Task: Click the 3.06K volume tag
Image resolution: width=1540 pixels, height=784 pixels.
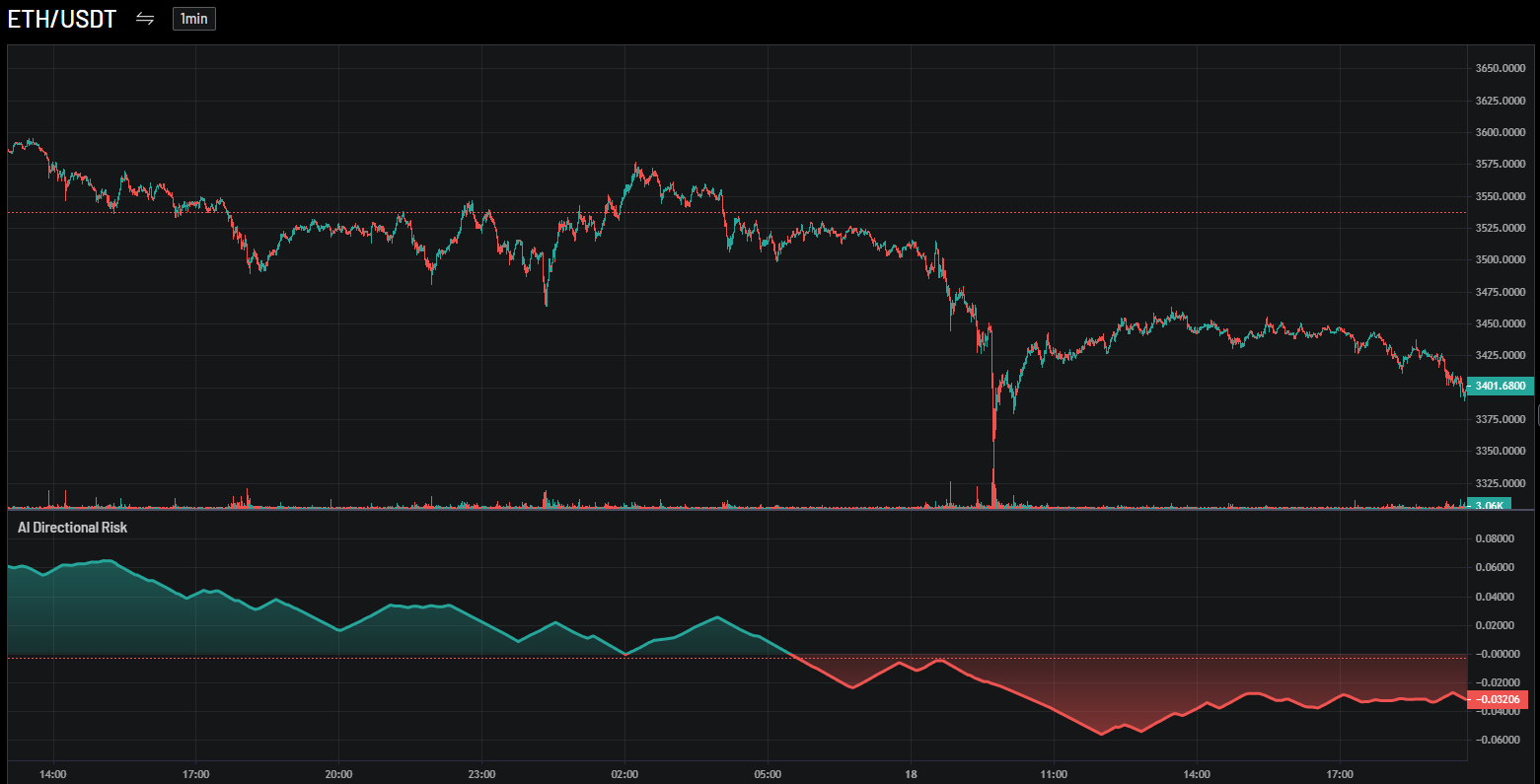Action: (1489, 505)
